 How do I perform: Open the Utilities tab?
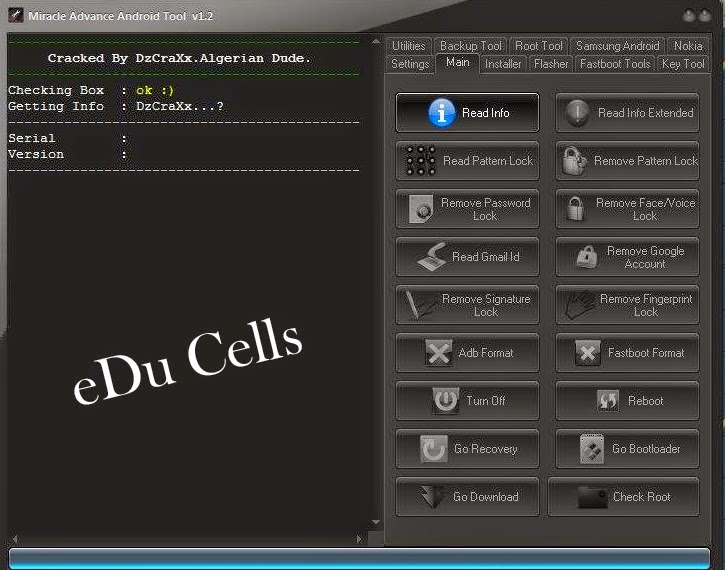coord(408,46)
